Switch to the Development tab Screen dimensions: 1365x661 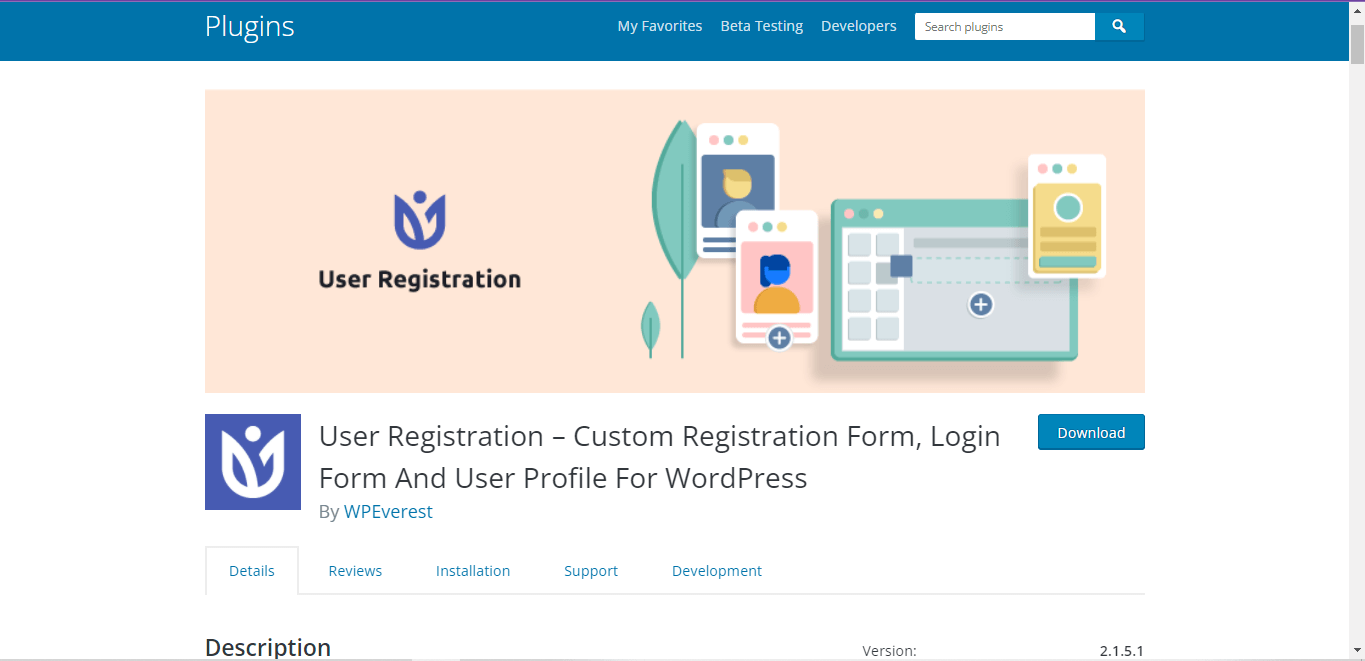point(716,570)
